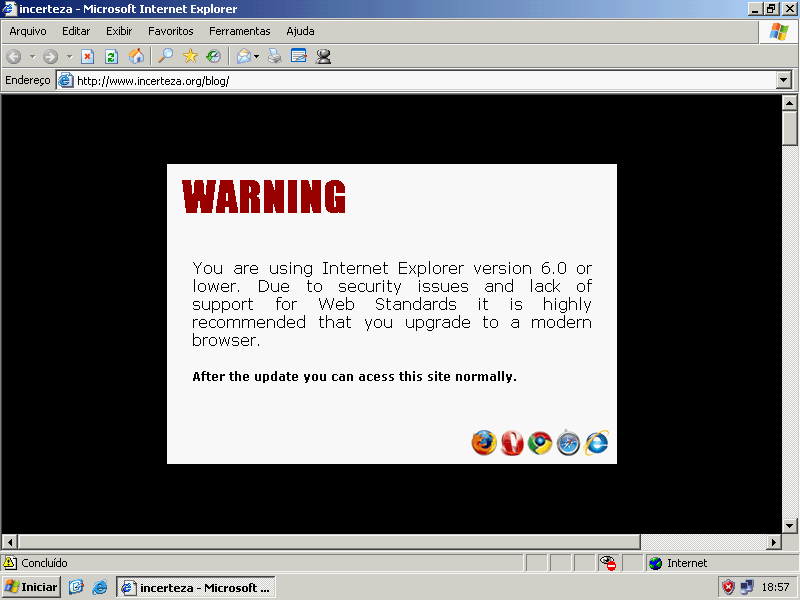Viewport: 800px width, 600px height.
Task: Print the page using the printer icon
Action: (275, 57)
